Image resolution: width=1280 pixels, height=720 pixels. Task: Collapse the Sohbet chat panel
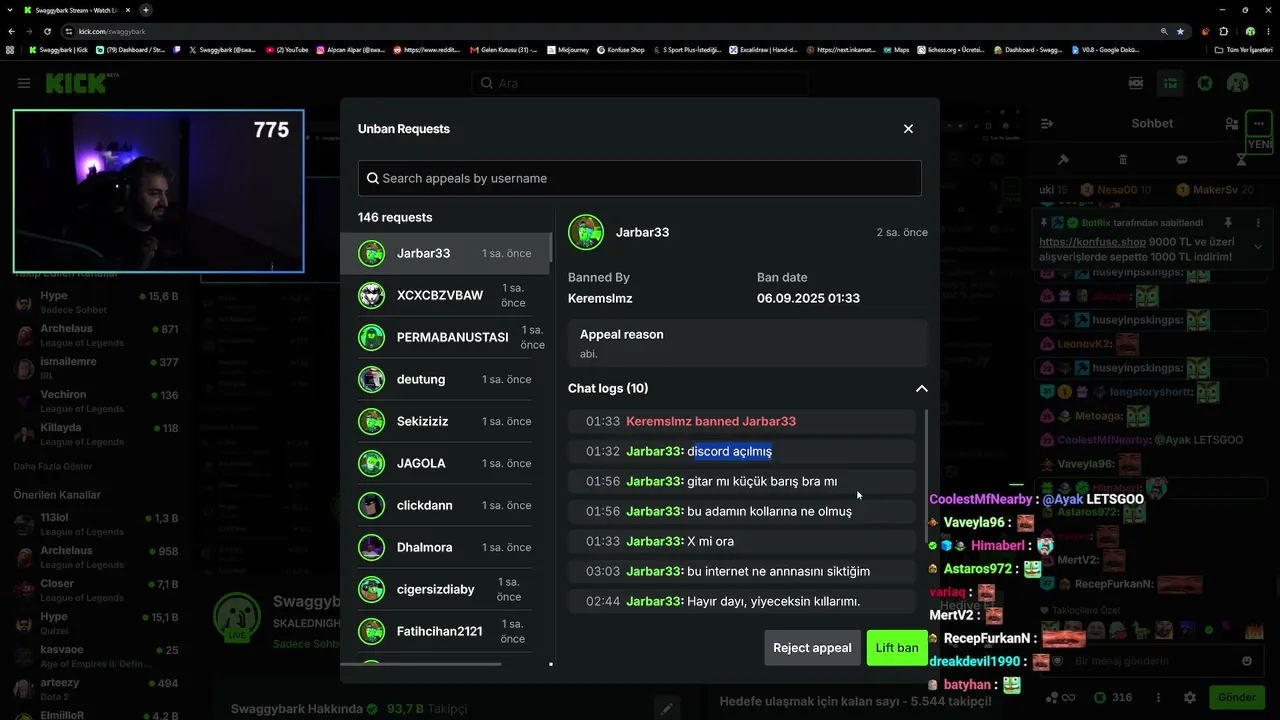click(x=1047, y=124)
